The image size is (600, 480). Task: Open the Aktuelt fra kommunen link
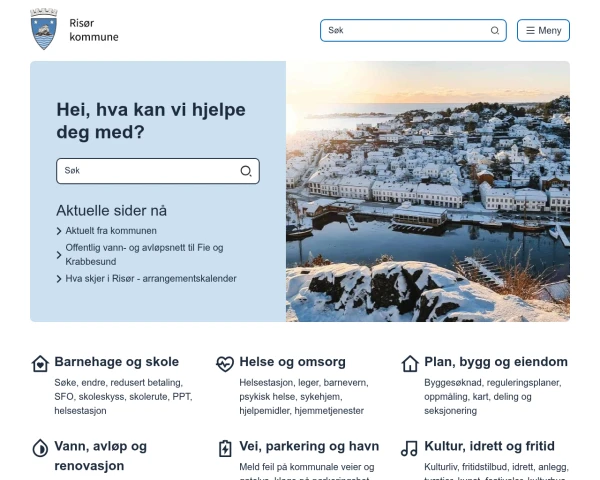coord(111,231)
